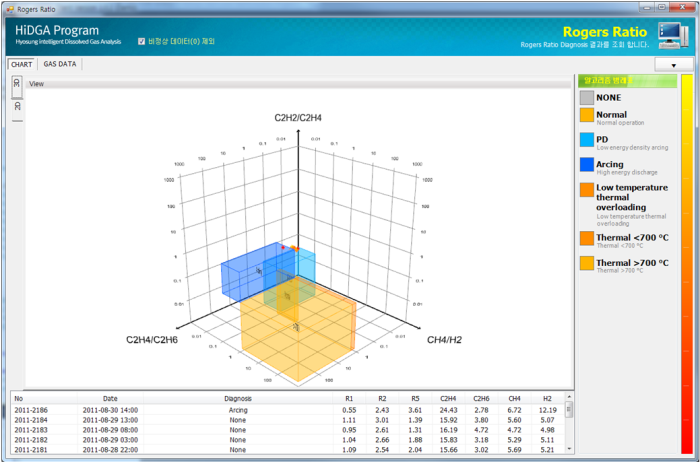Maximize the Rogers Ratio window

pos(662,7)
